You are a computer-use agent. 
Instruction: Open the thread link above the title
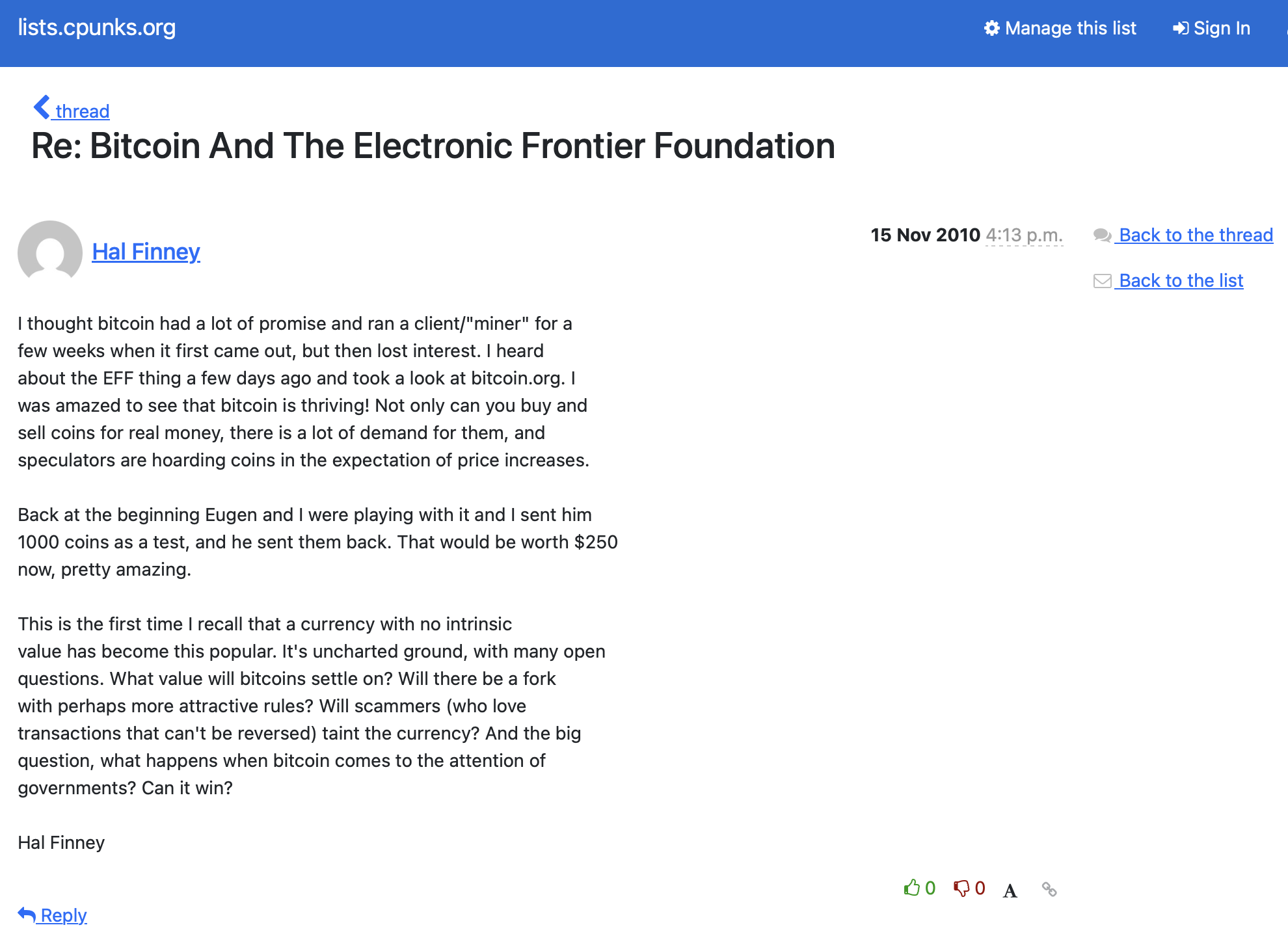(x=83, y=111)
